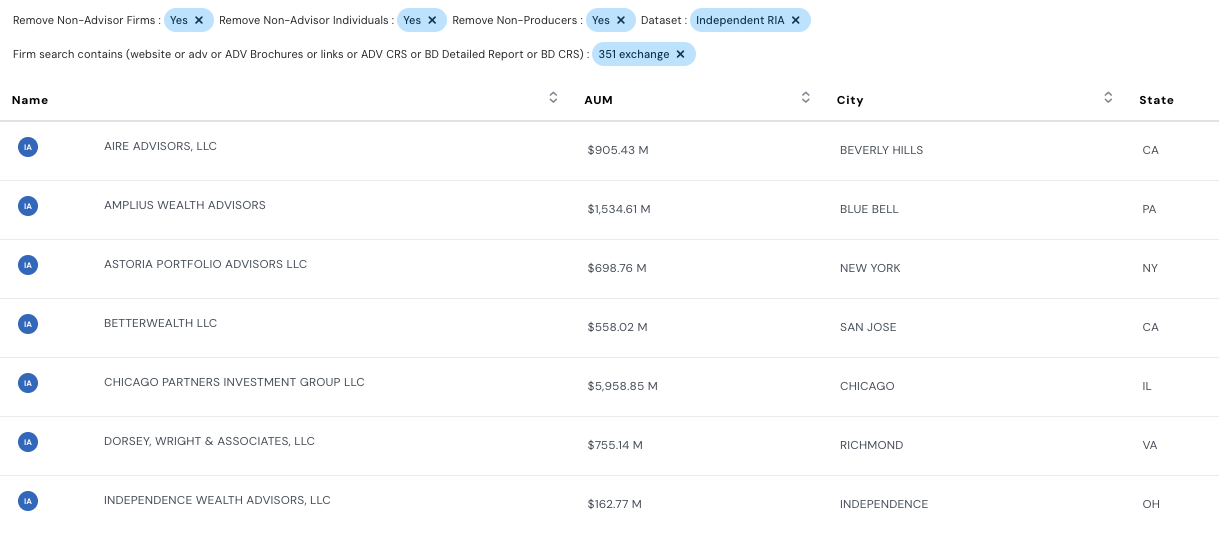
Task: Sort the table by City column arrows
Action: (x=1108, y=98)
